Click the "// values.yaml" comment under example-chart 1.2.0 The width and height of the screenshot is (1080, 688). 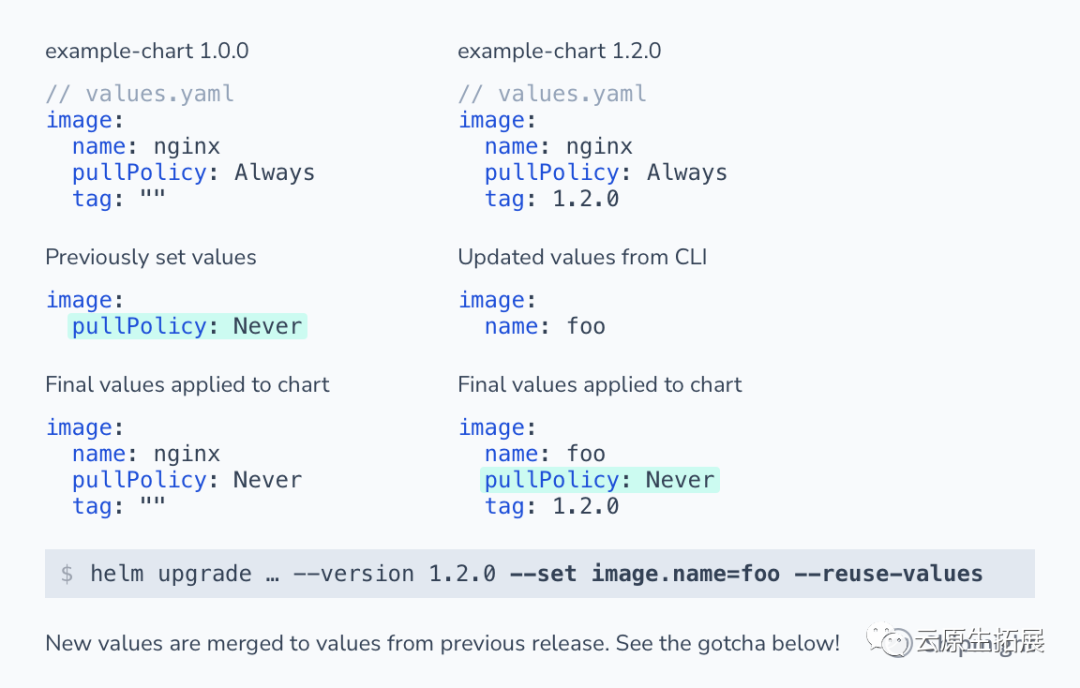[x=552, y=94]
